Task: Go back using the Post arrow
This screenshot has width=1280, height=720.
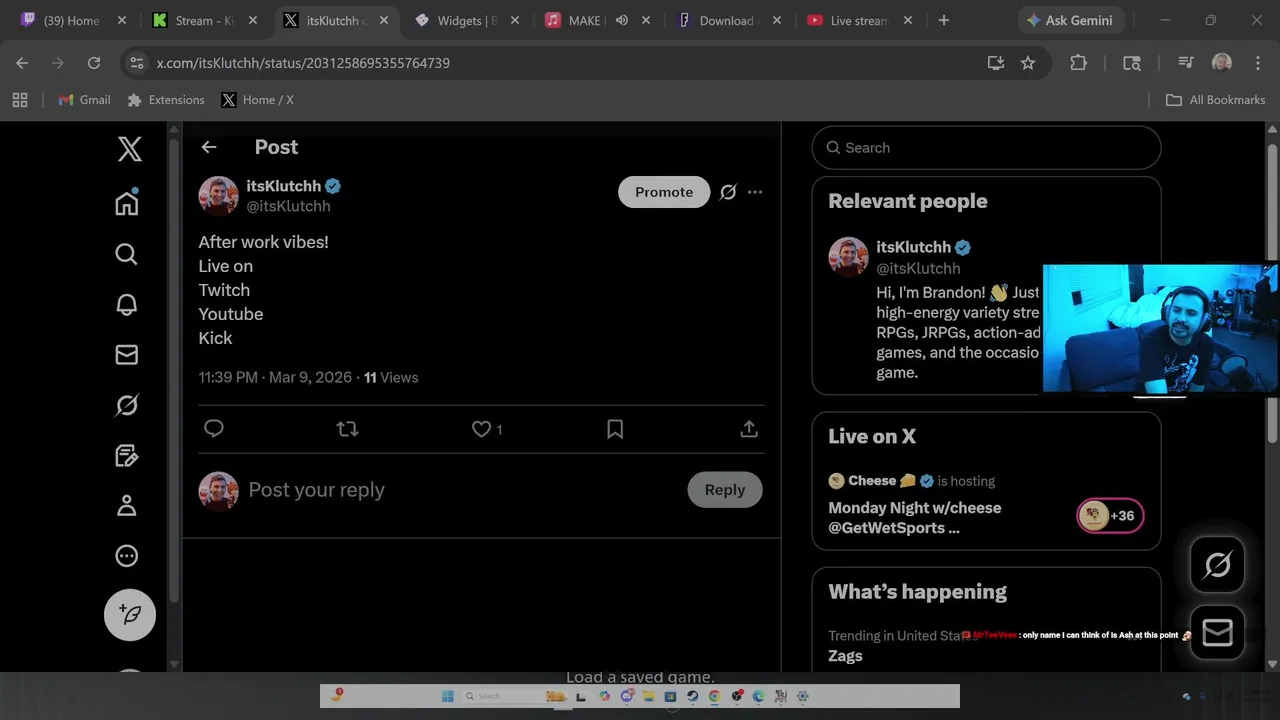Action: (x=209, y=147)
